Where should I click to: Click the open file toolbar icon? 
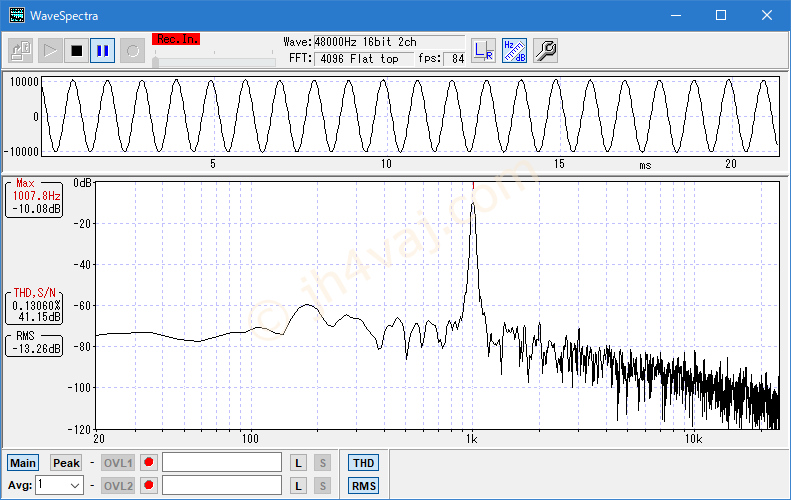click(21, 50)
